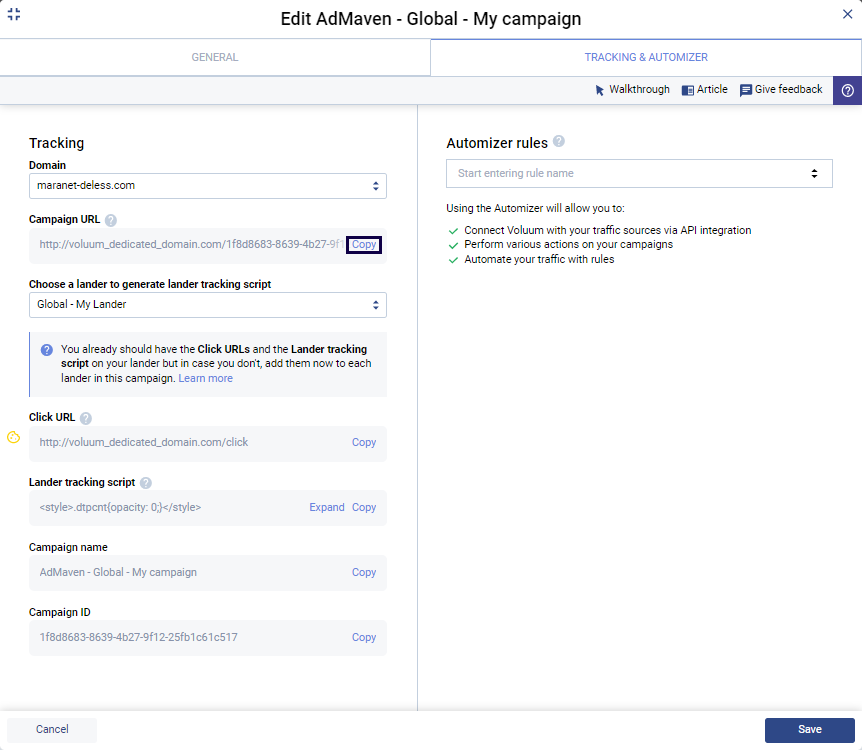Click the Lander tracking script help icon

click(146, 483)
